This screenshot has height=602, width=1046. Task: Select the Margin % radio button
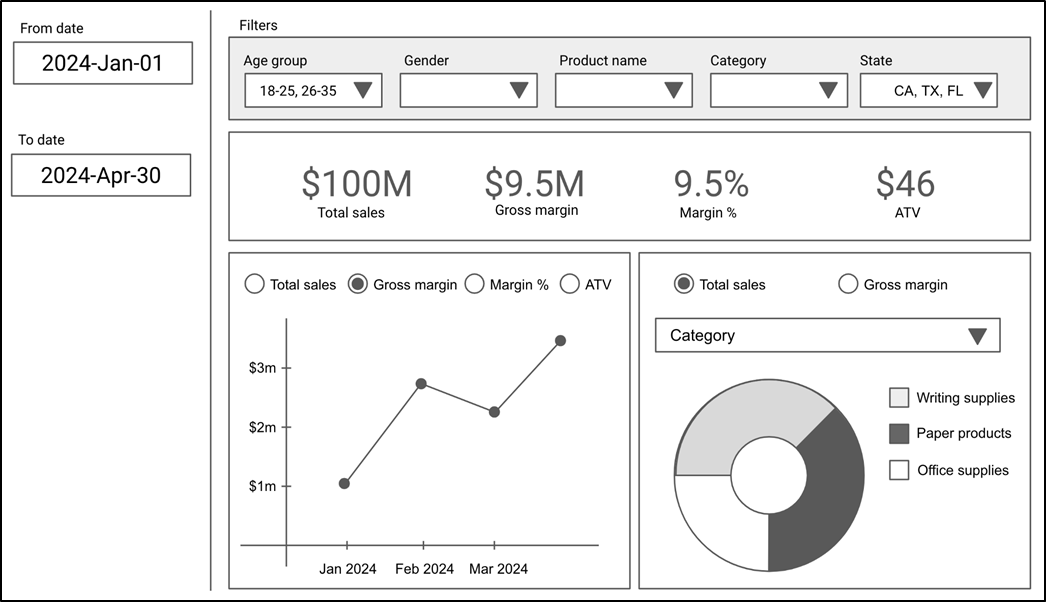474,284
